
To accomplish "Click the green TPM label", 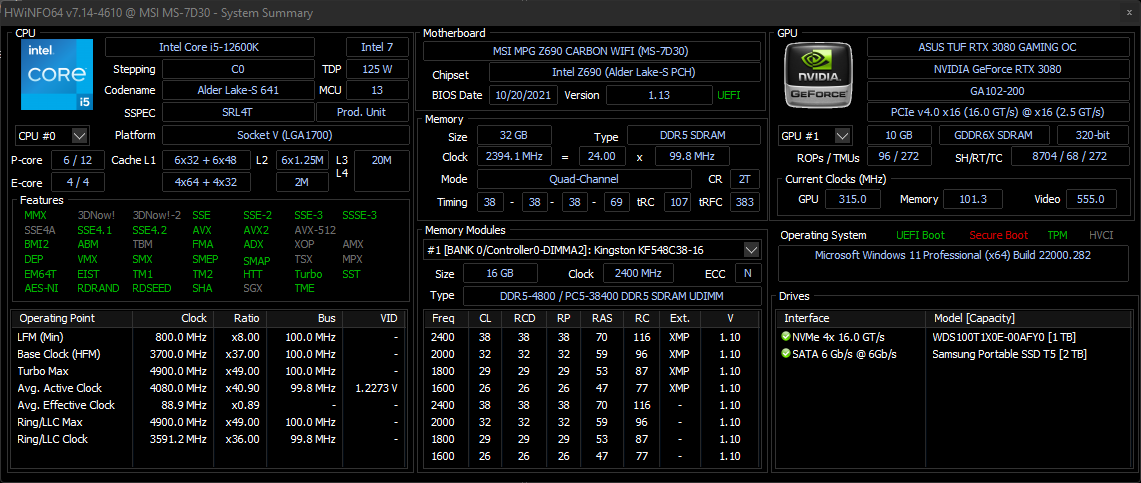I will (1057, 235).
